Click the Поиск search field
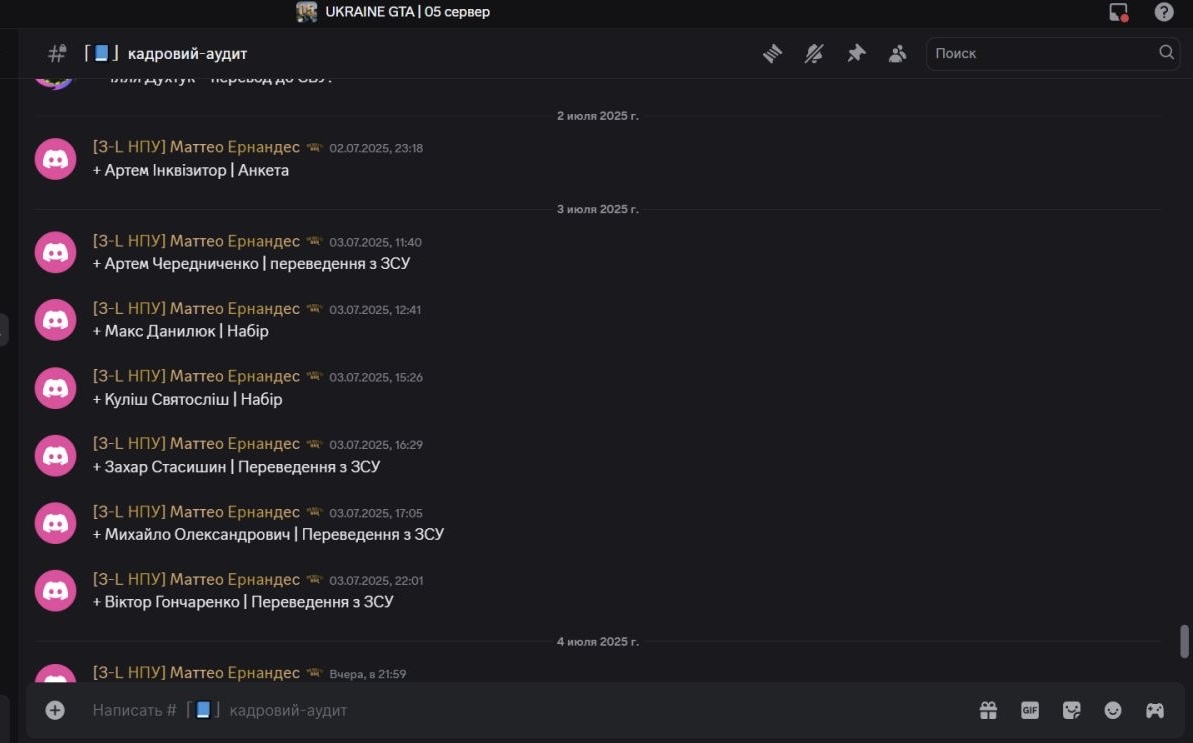 (1053, 53)
